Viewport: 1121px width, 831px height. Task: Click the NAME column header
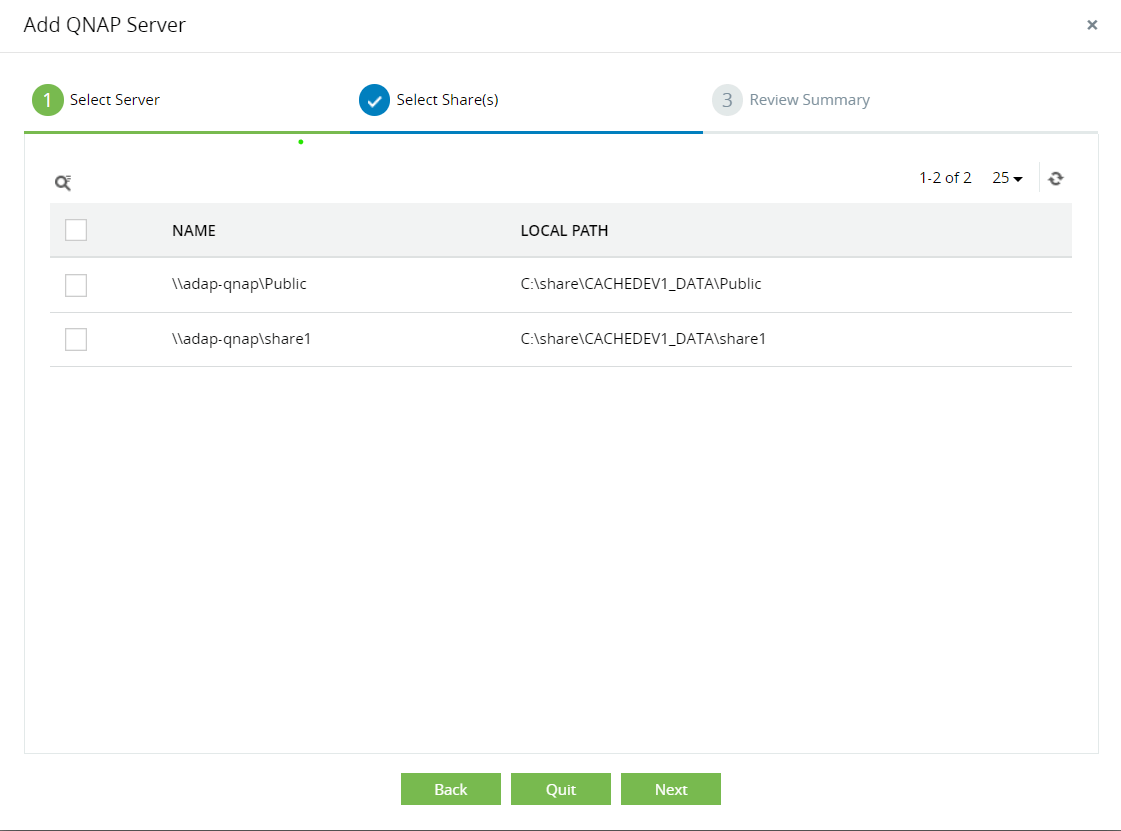(194, 231)
